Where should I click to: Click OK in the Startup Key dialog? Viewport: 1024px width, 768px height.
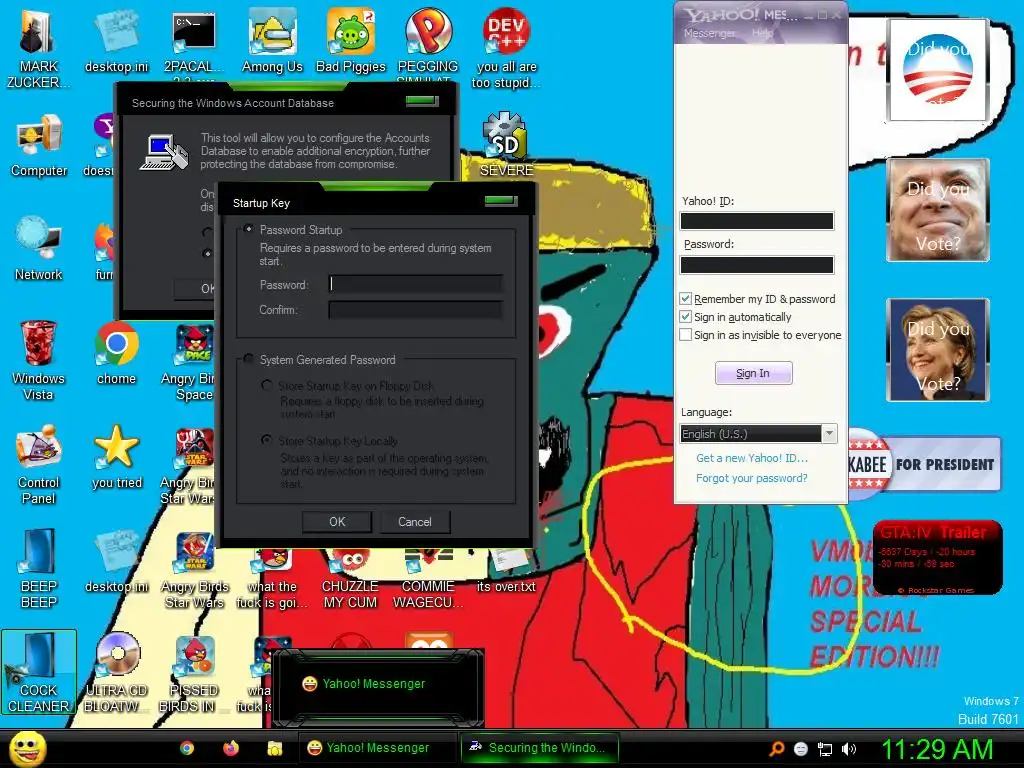coord(337,522)
